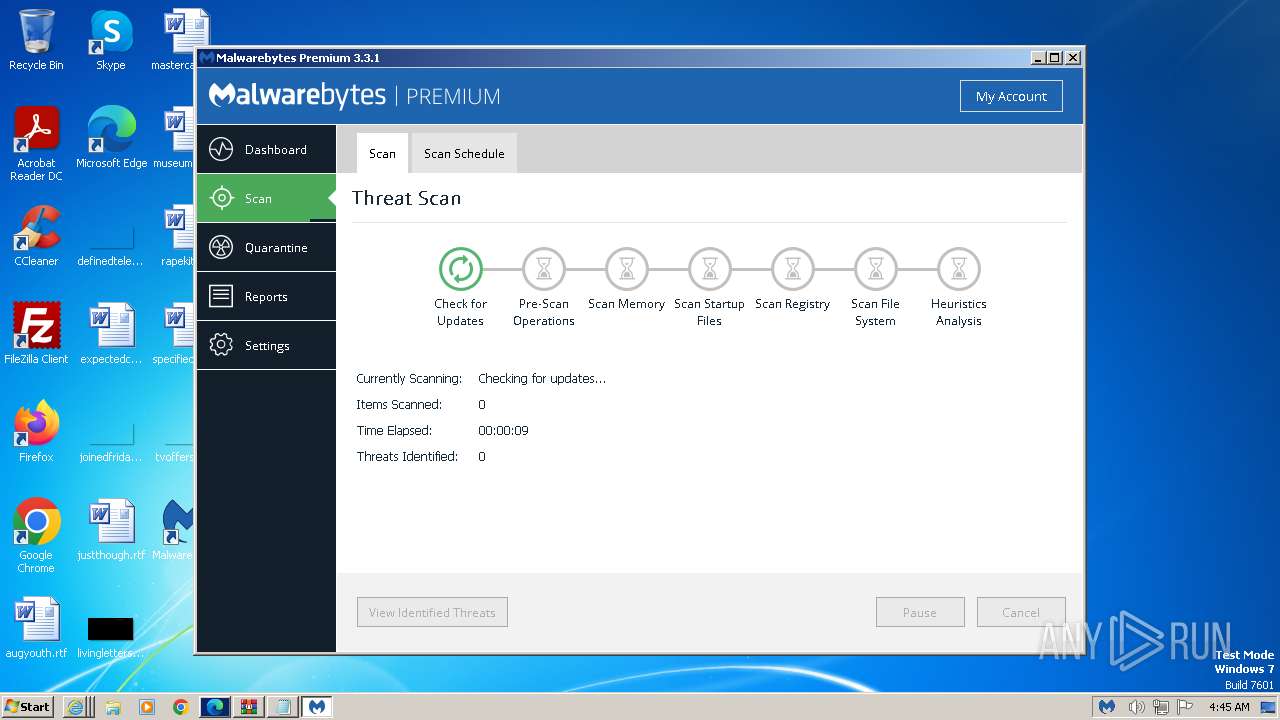This screenshot has height=720, width=1280.
Task: Open the Skype desktop shortcut
Action: [110, 40]
